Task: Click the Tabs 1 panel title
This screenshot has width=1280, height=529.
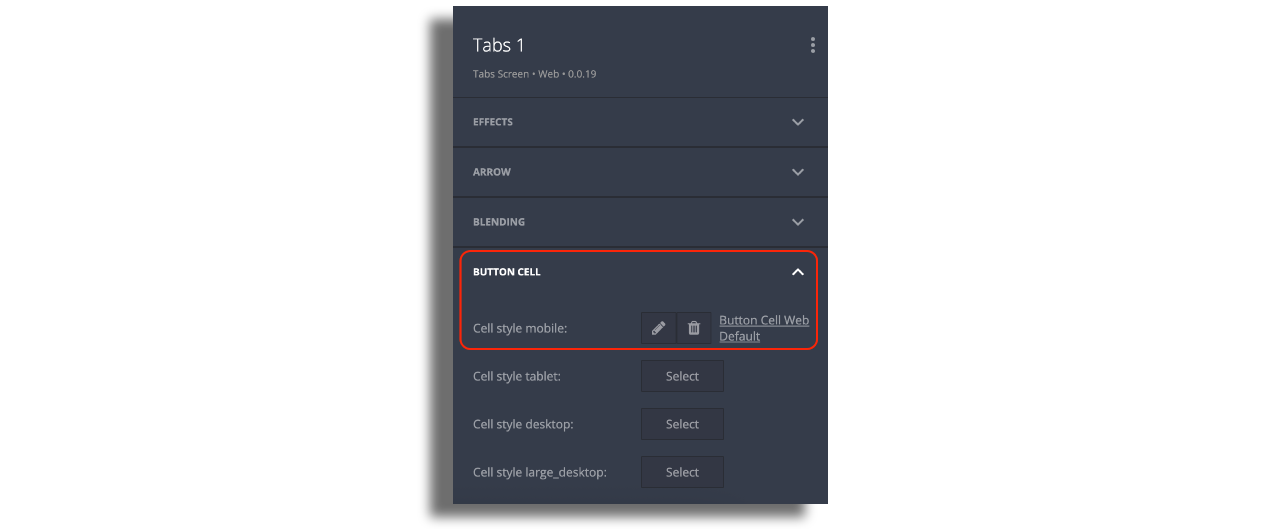Action: point(499,45)
